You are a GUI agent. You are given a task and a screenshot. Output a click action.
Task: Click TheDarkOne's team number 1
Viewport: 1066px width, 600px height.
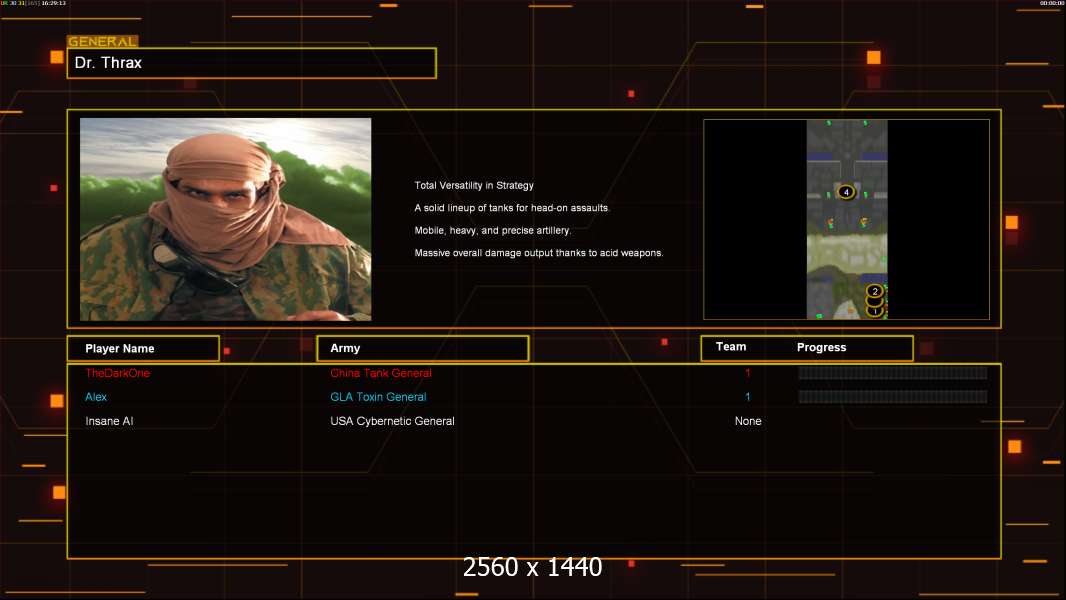(747, 373)
